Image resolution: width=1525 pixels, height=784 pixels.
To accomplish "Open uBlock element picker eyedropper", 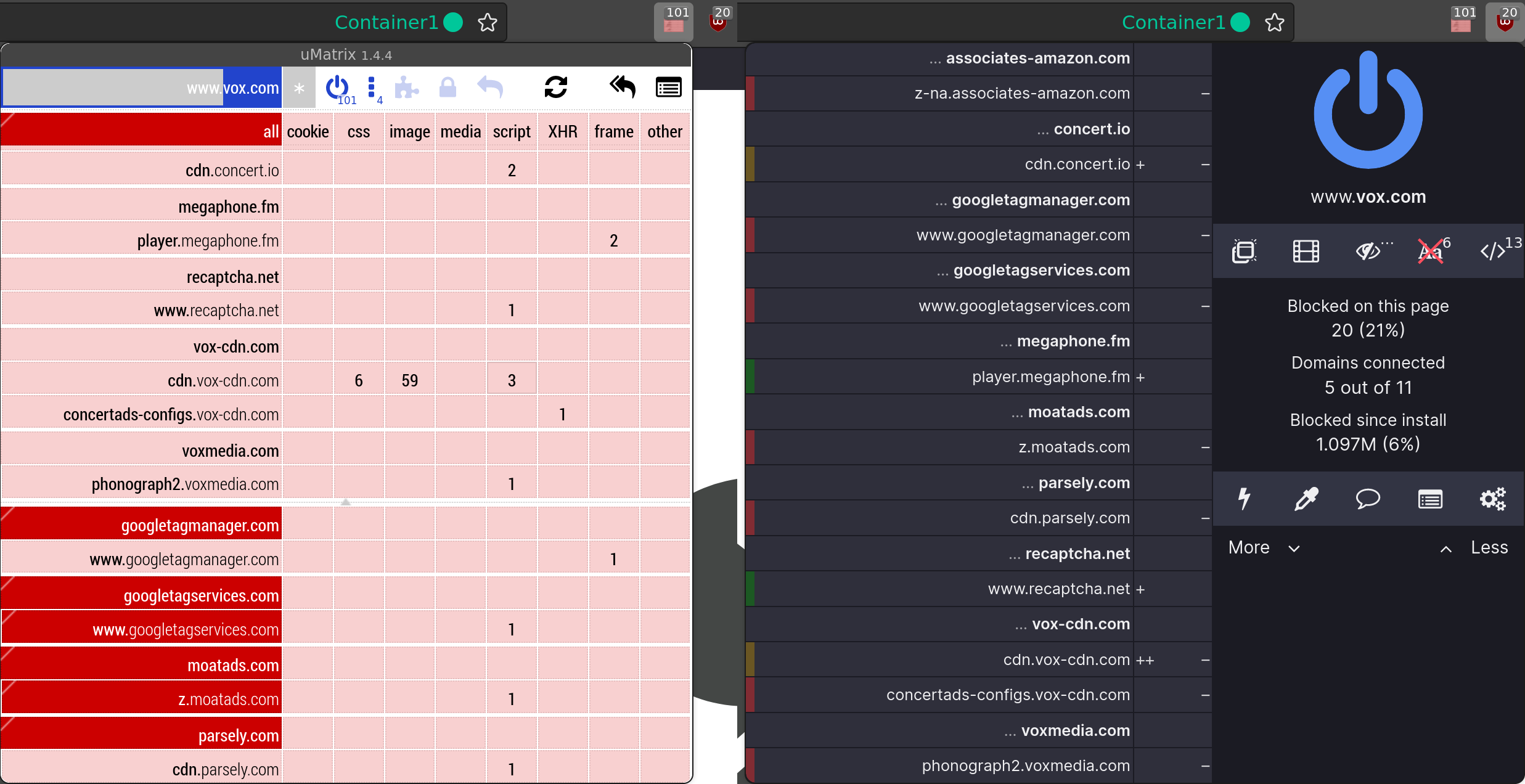I will point(1306,499).
